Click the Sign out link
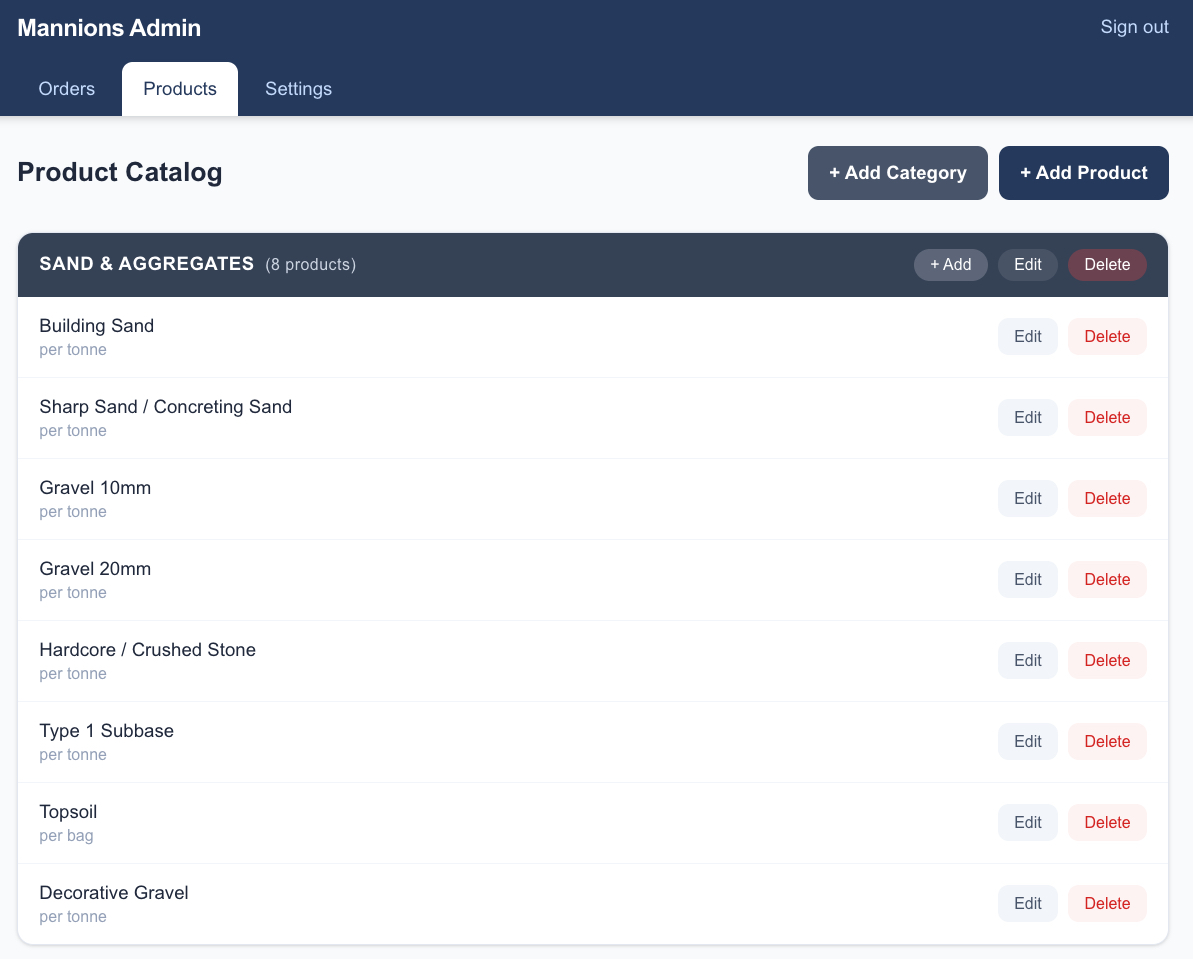Viewport: 1193px width, 959px height. 1134,27
